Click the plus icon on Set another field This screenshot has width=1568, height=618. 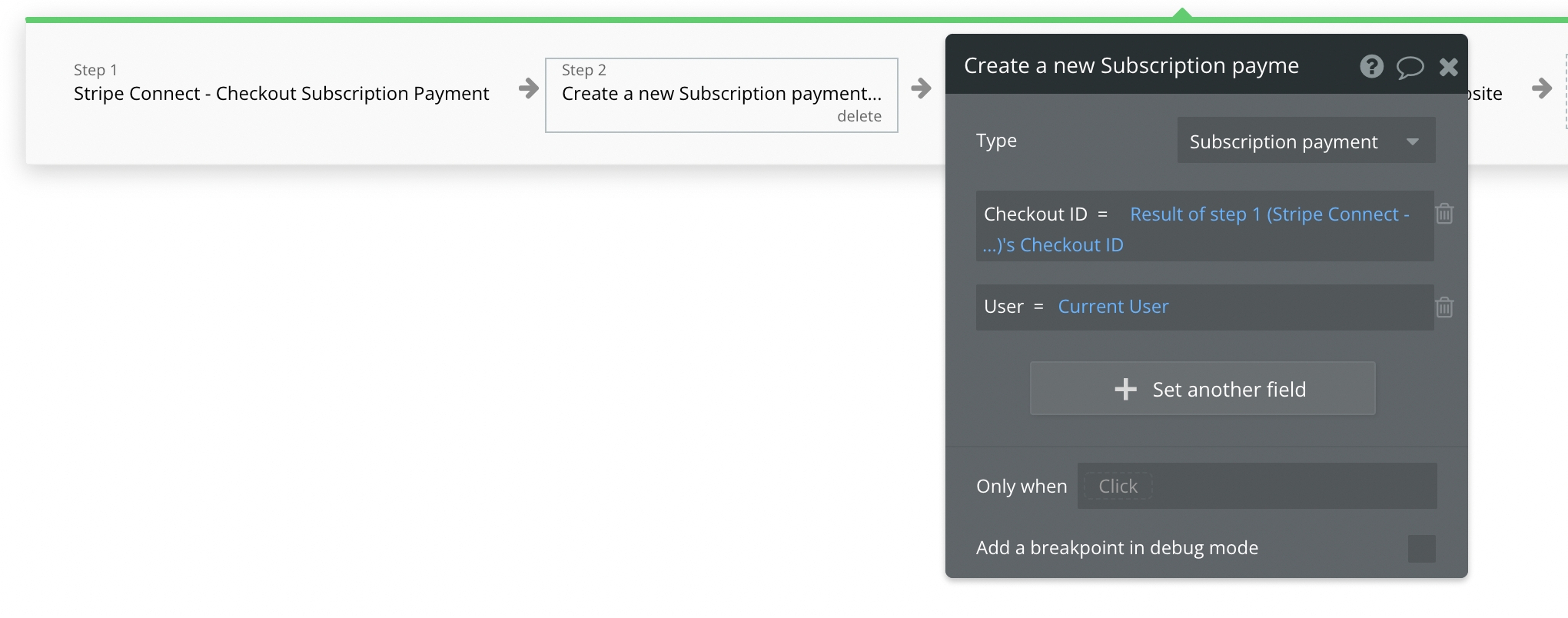(x=1125, y=389)
